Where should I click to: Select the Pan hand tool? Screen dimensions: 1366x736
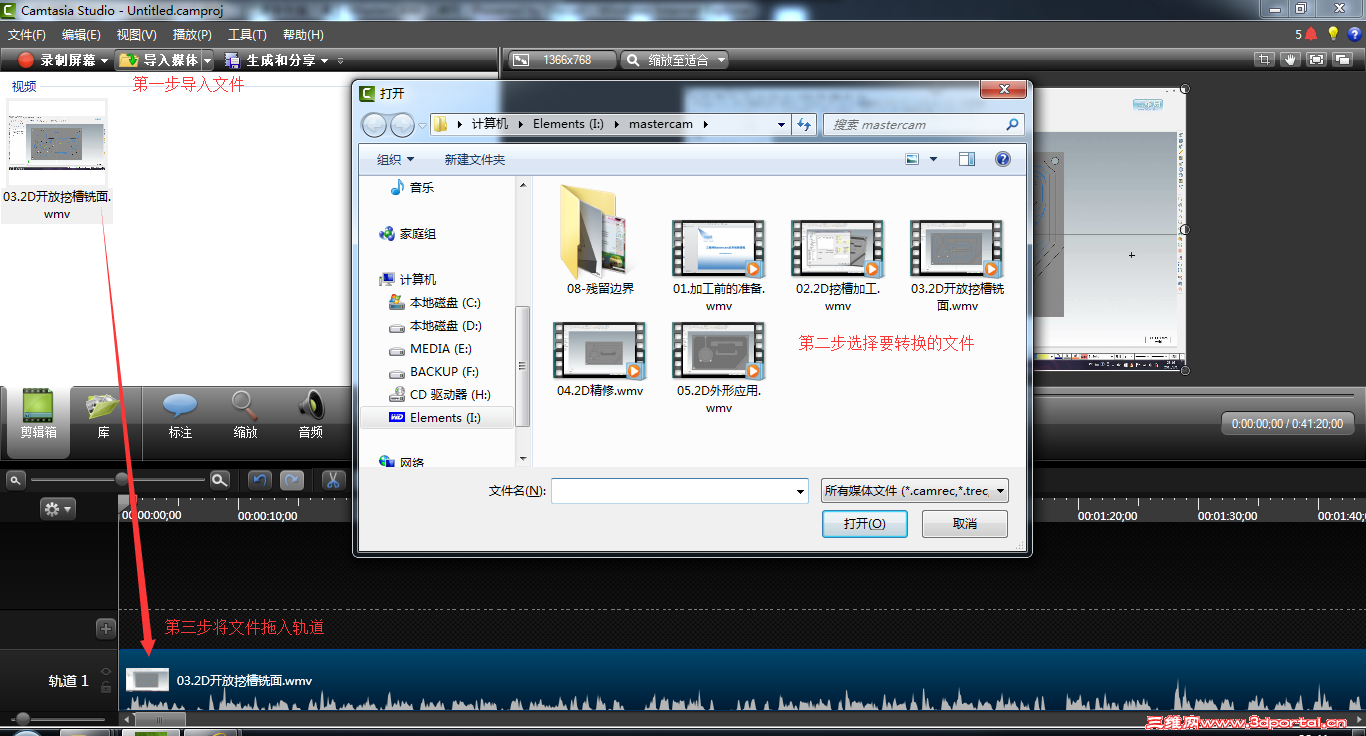pyautogui.click(x=1290, y=59)
